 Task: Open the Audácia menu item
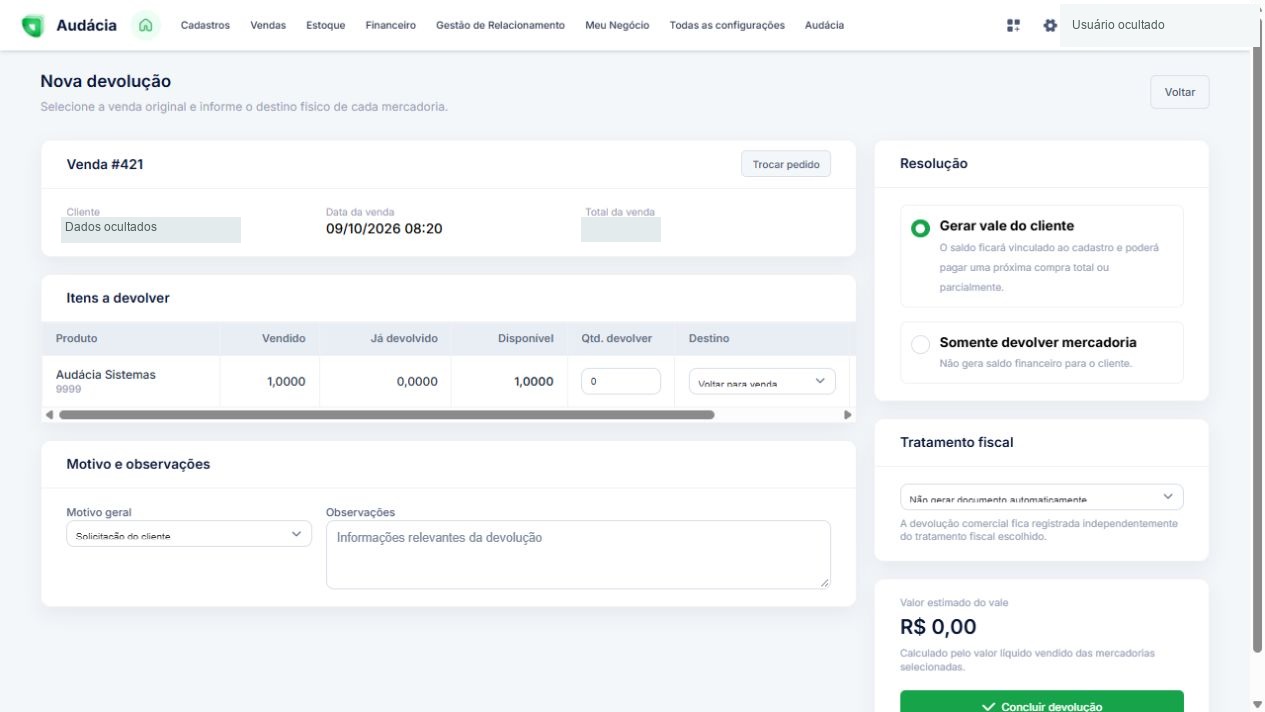824,25
